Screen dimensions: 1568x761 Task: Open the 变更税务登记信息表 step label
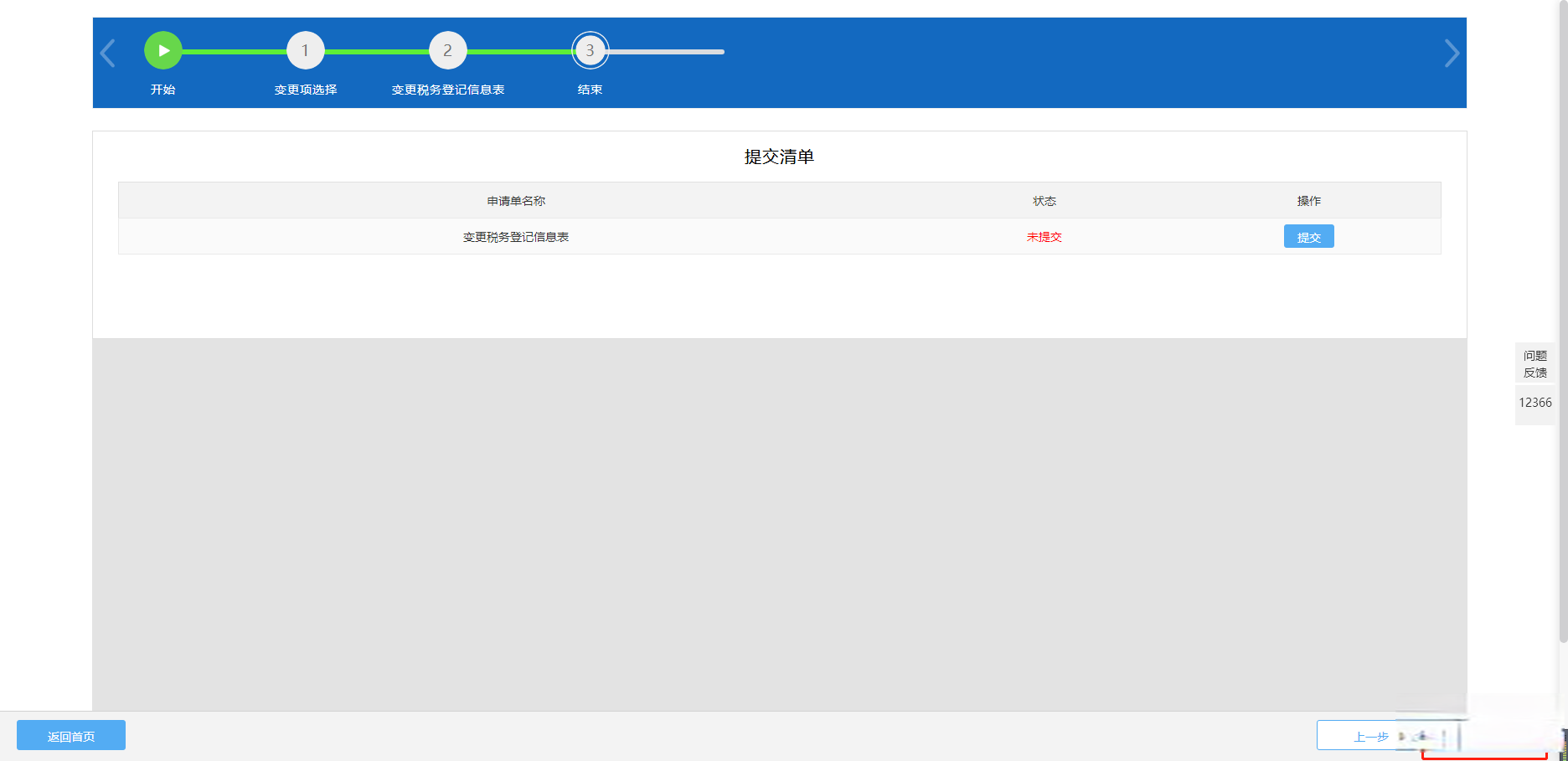pyautogui.click(x=448, y=90)
